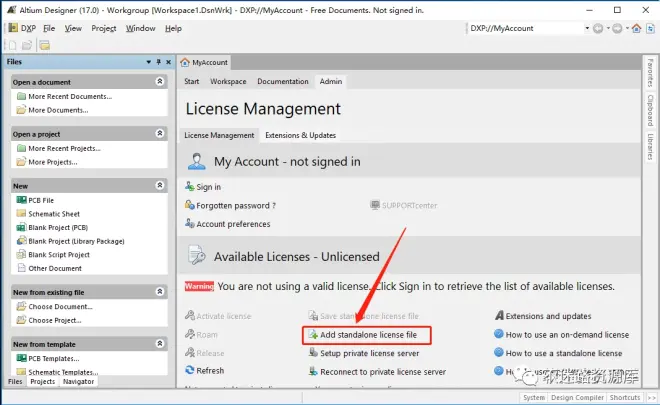This screenshot has width=660, height=405.
Task: Click the Extensions and updates A icon
Action: pos(499,315)
